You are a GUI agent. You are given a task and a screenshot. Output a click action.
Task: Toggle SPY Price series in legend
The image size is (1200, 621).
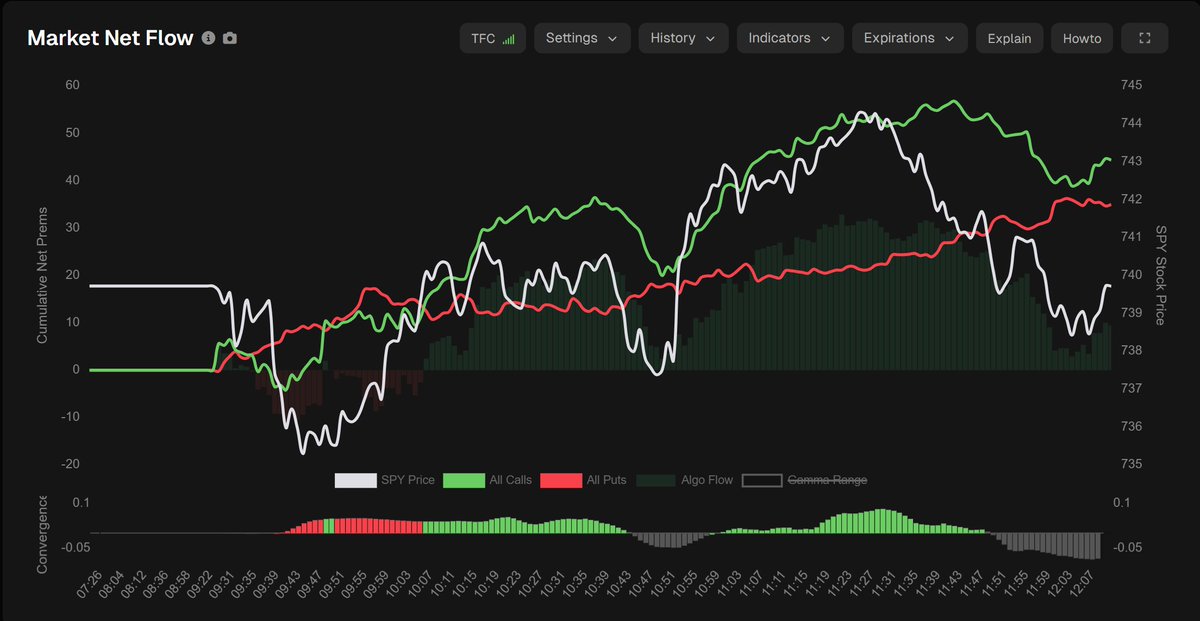(384, 480)
